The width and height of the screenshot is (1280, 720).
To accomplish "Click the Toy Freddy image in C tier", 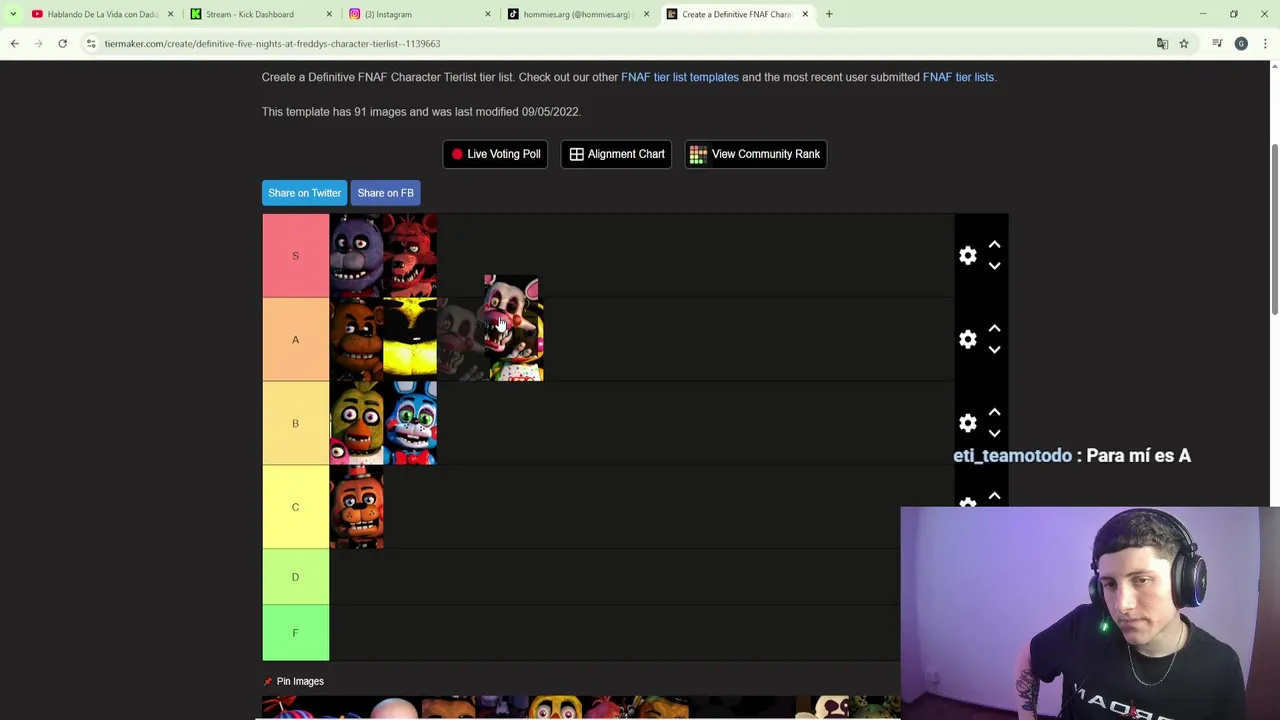I will (356, 507).
